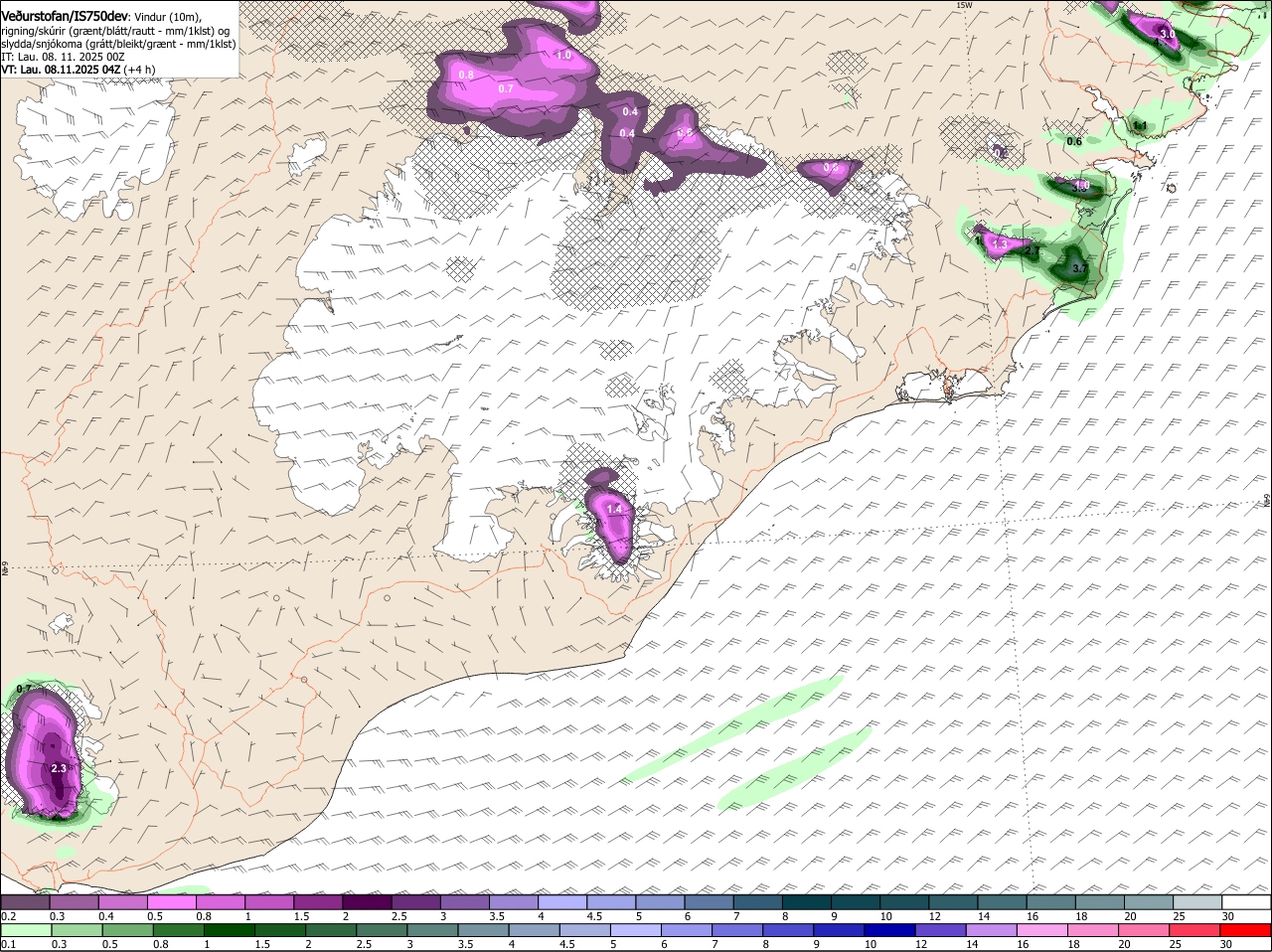Click the 'rigning/skúrir' legend description line
1272x952 pixels.
[x=117, y=32]
